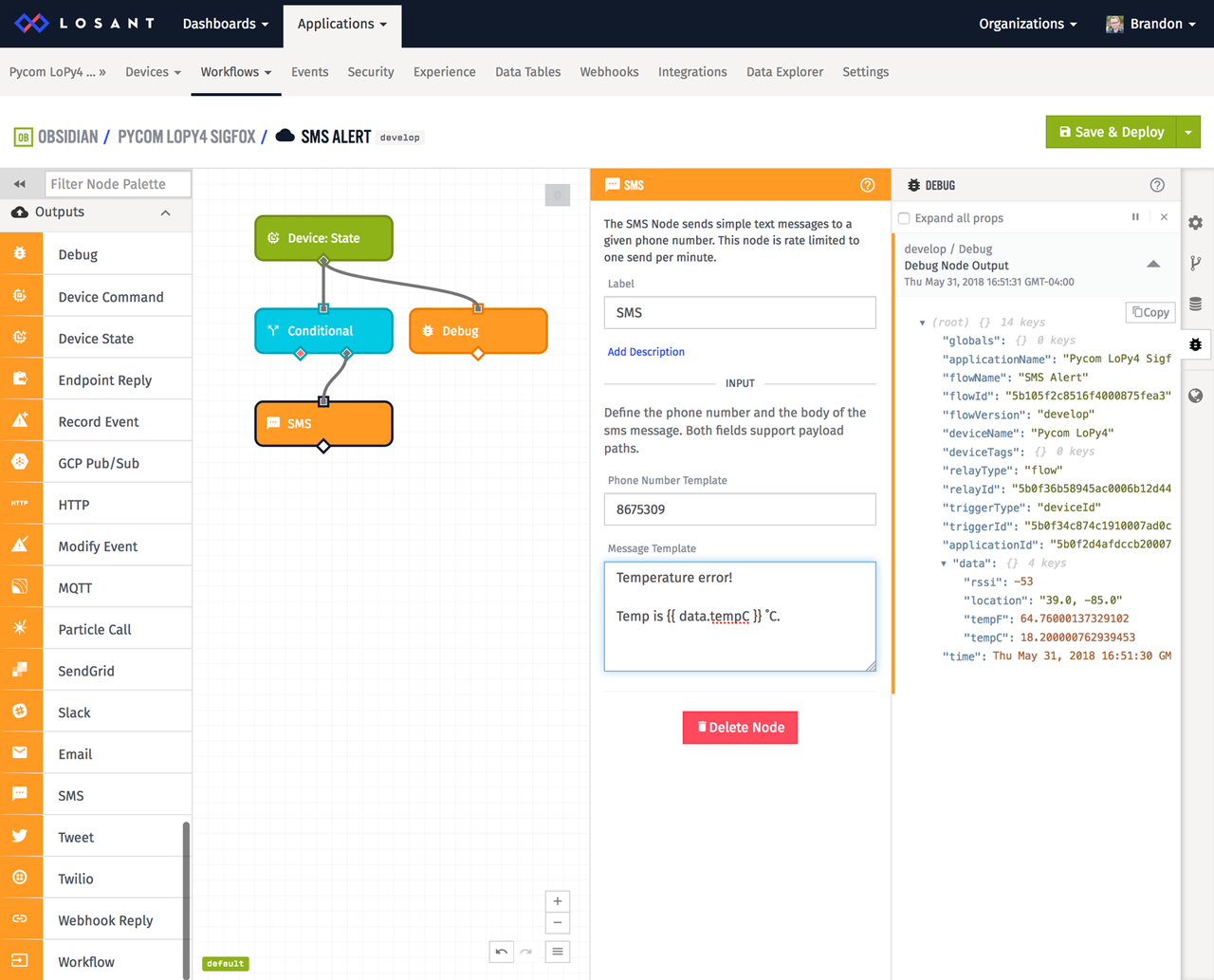The width and height of the screenshot is (1214, 980).
Task: Open globals globe icon in right sidebar
Action: click(1196, 396)
